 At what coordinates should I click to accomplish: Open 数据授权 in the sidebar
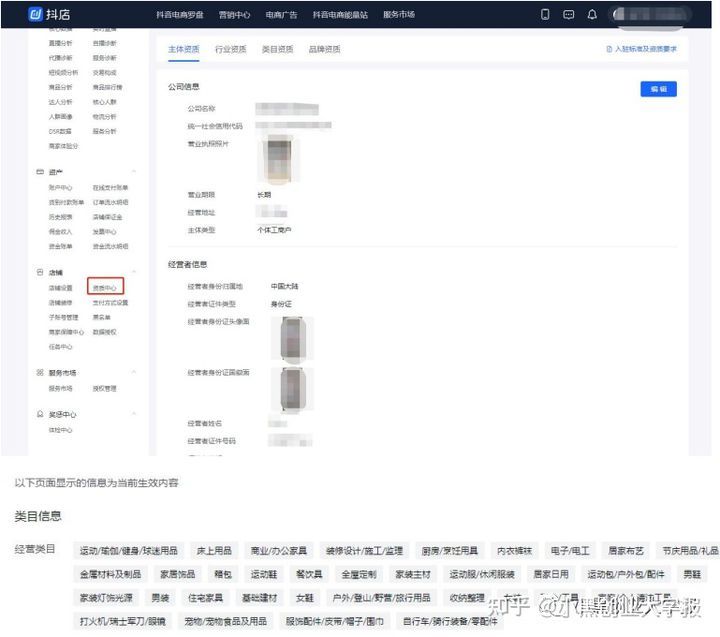tap(105, 332)
